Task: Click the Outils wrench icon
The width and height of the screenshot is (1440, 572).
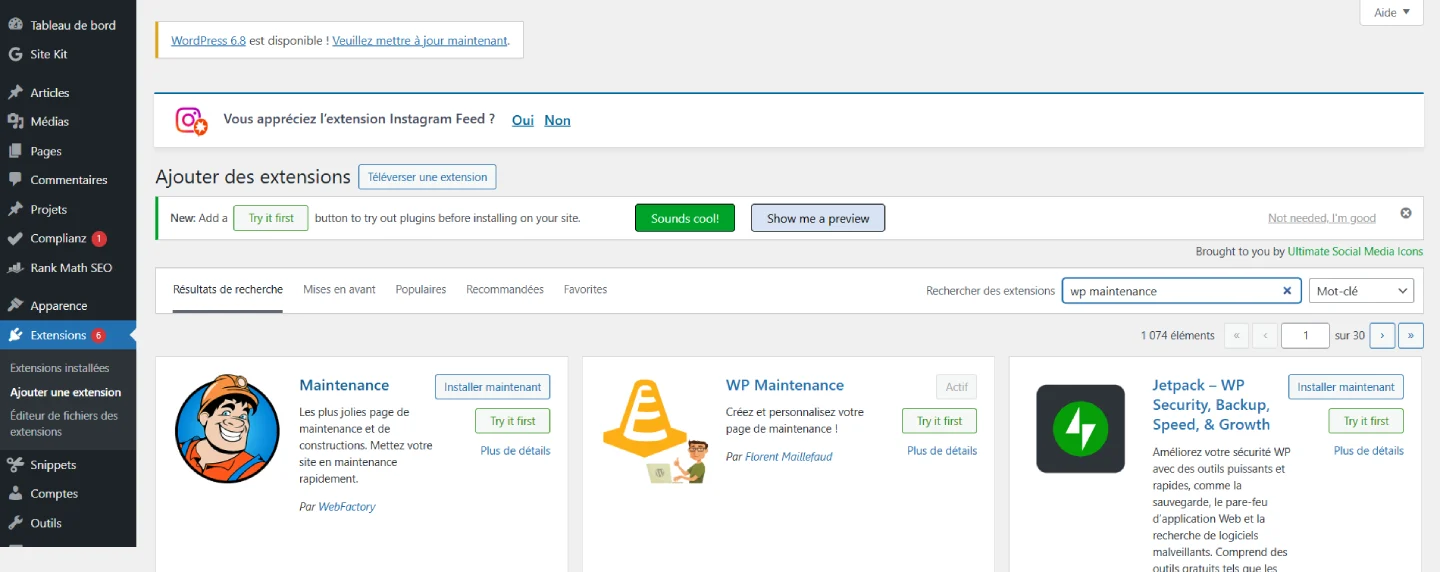Action: 15,523
